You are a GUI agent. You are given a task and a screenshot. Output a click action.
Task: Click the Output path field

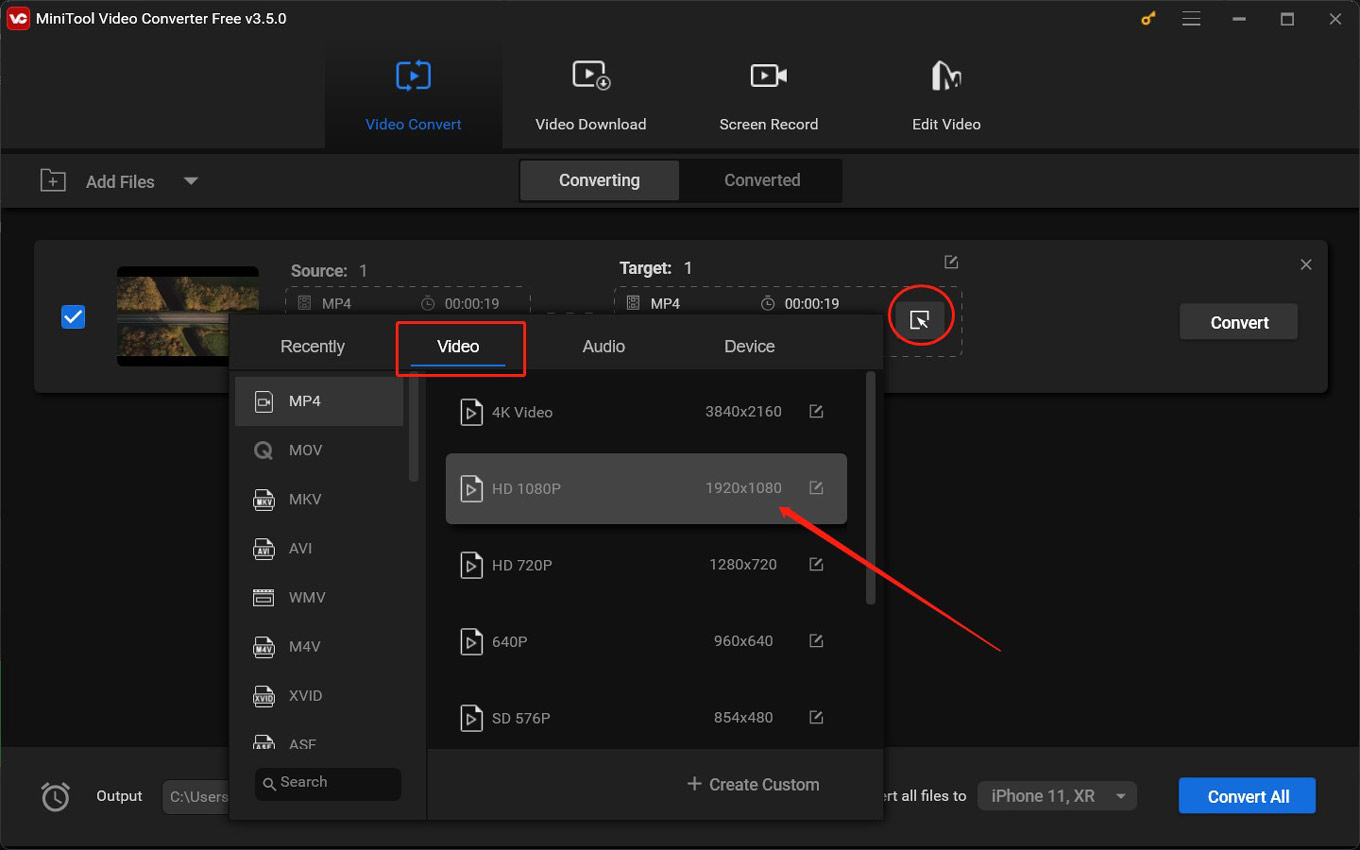pyautogui.click(x=196, y=797)
